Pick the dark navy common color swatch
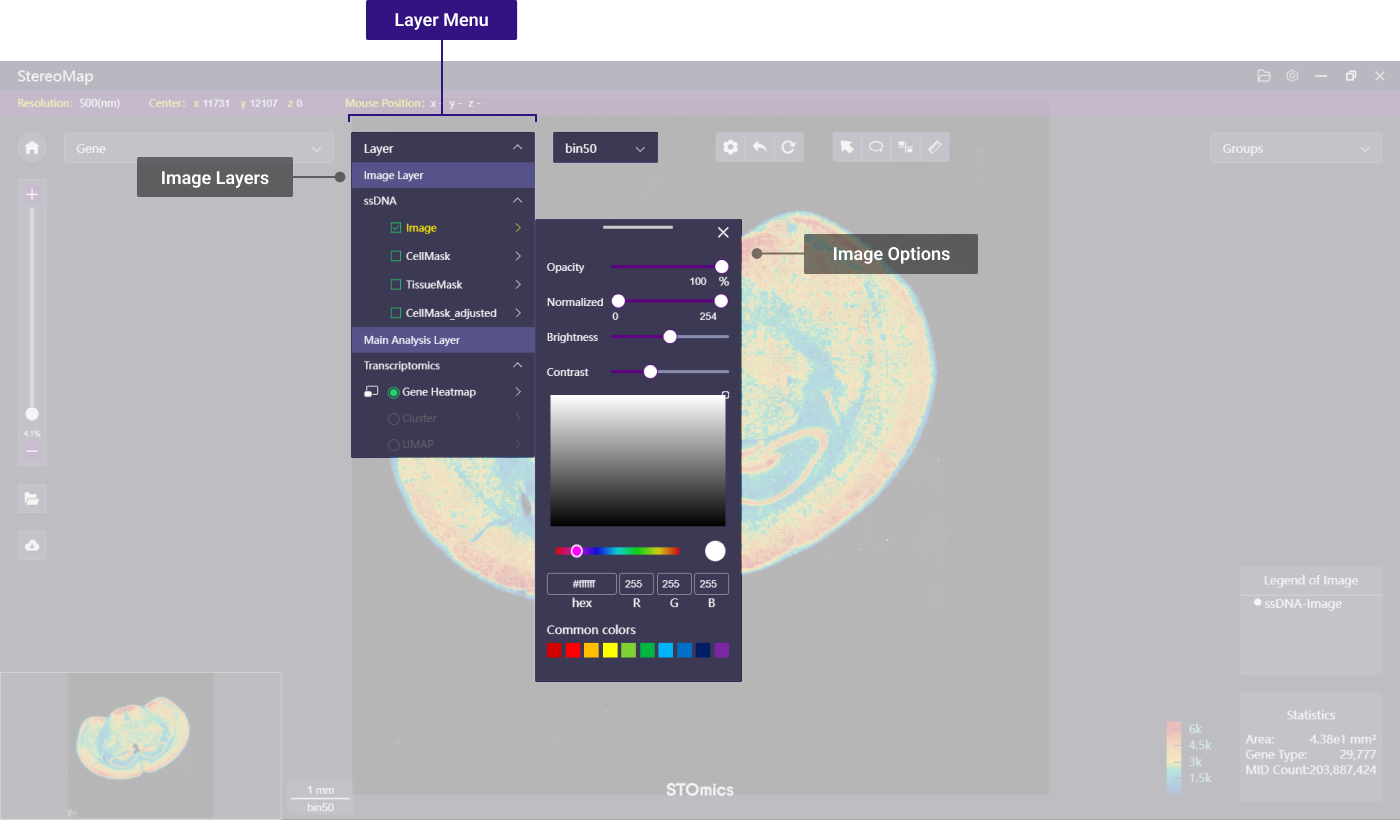 [703, 650]
